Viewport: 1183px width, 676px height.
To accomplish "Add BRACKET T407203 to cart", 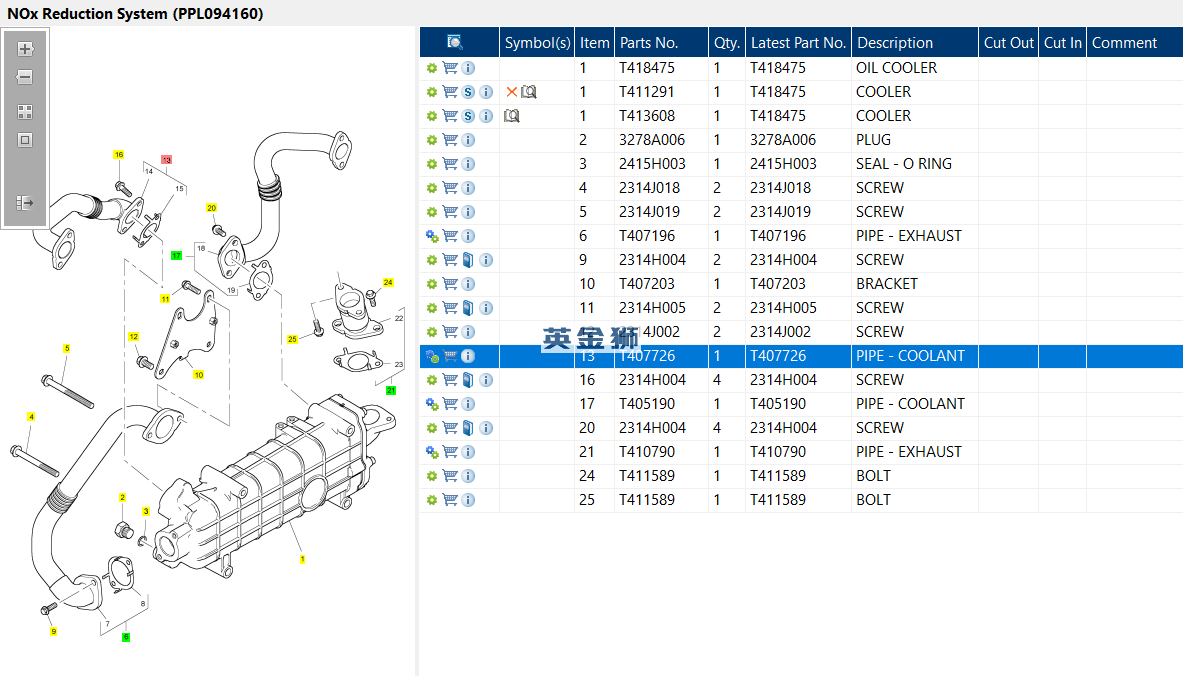I will tap(450, 284).
